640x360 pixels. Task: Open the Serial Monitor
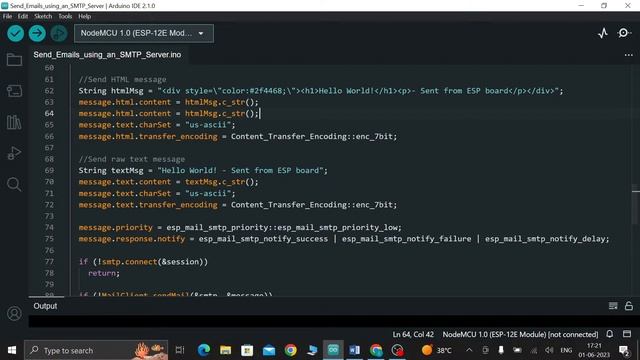point(623,33)
